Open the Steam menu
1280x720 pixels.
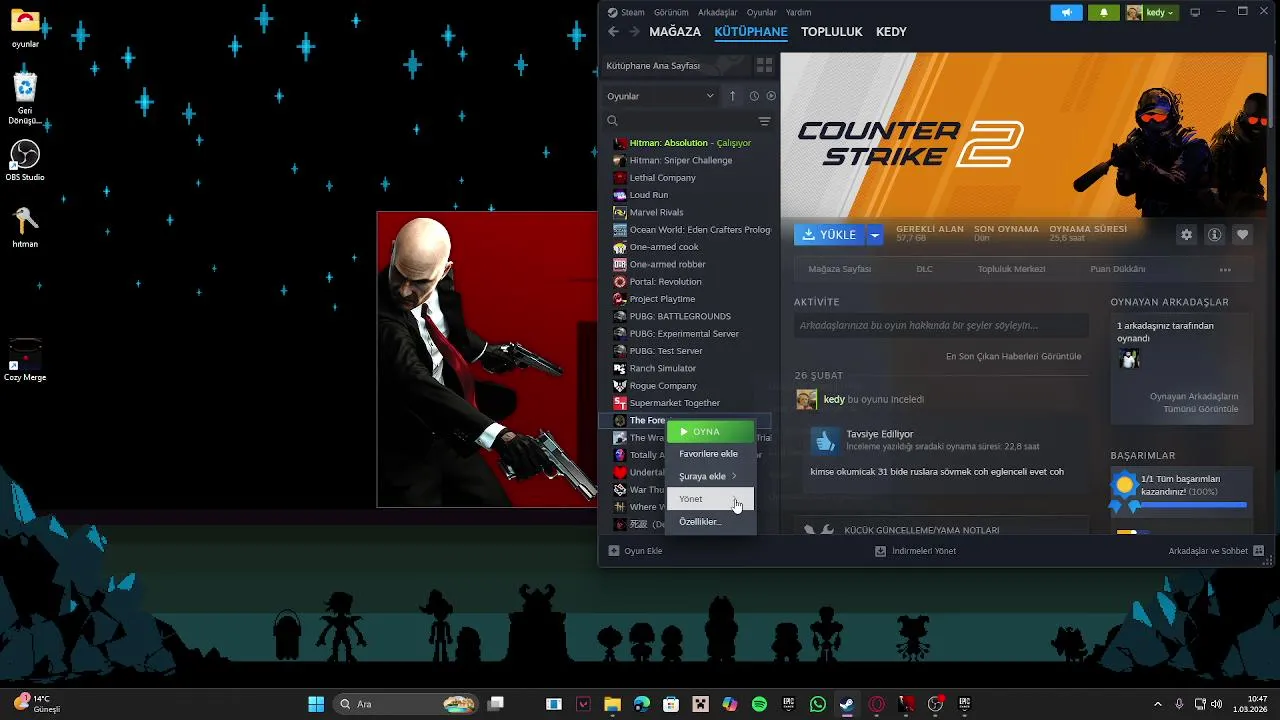coord(626,13)
